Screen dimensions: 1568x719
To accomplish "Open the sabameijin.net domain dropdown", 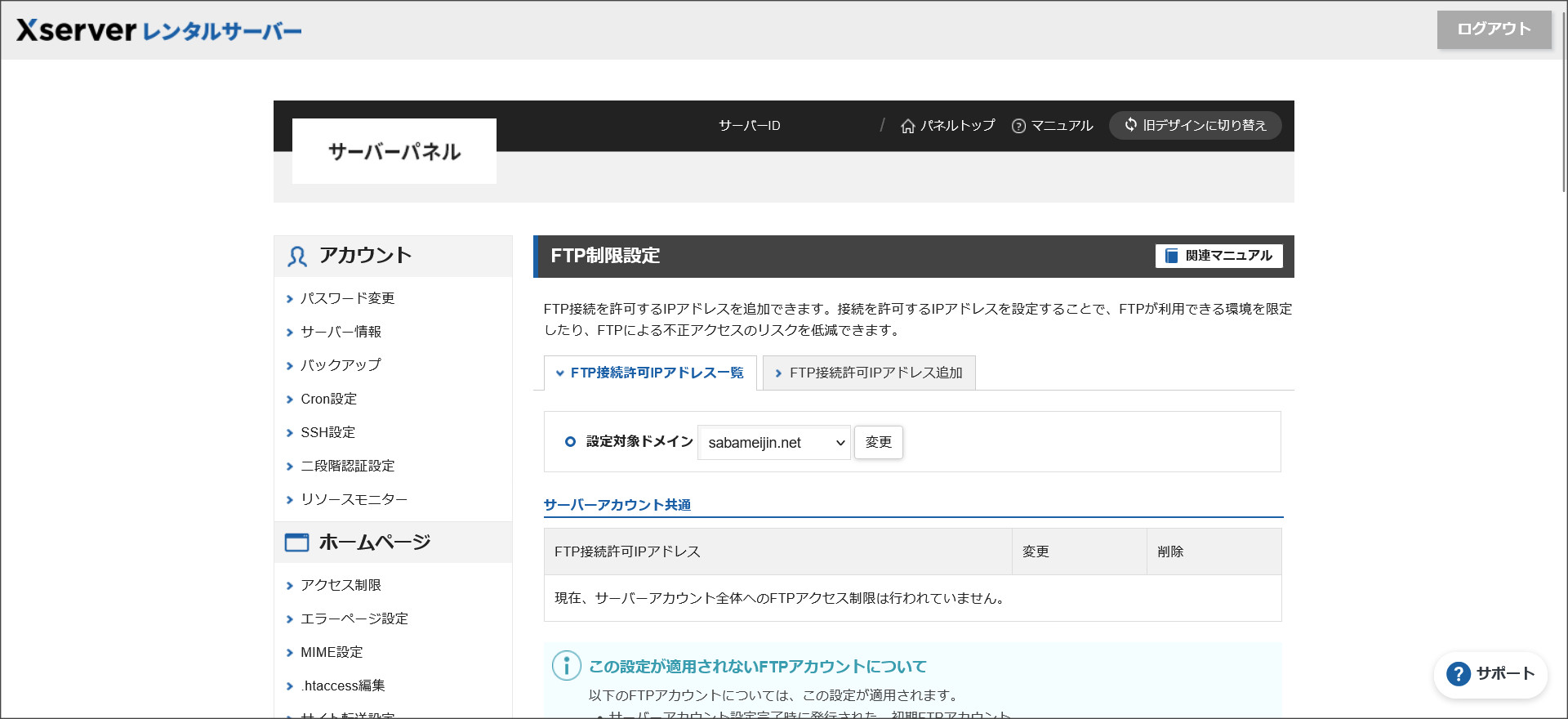I will 774,443.
